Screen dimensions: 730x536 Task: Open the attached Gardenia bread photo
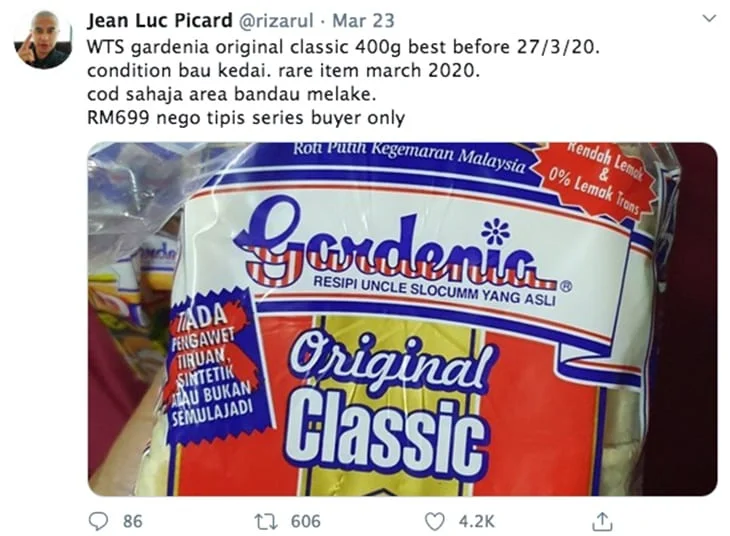402,319
